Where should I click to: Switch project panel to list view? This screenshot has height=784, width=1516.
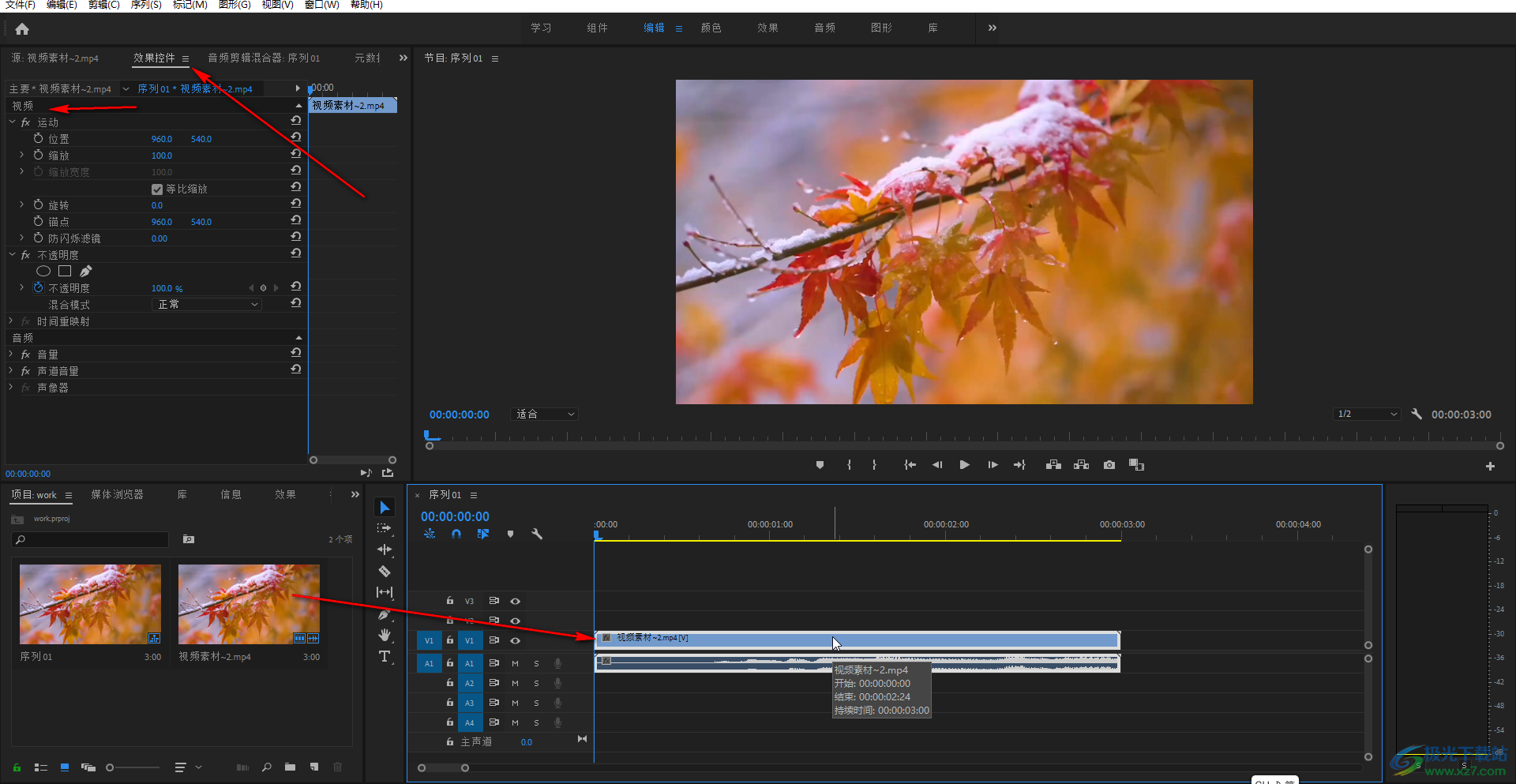pos(41,767)
